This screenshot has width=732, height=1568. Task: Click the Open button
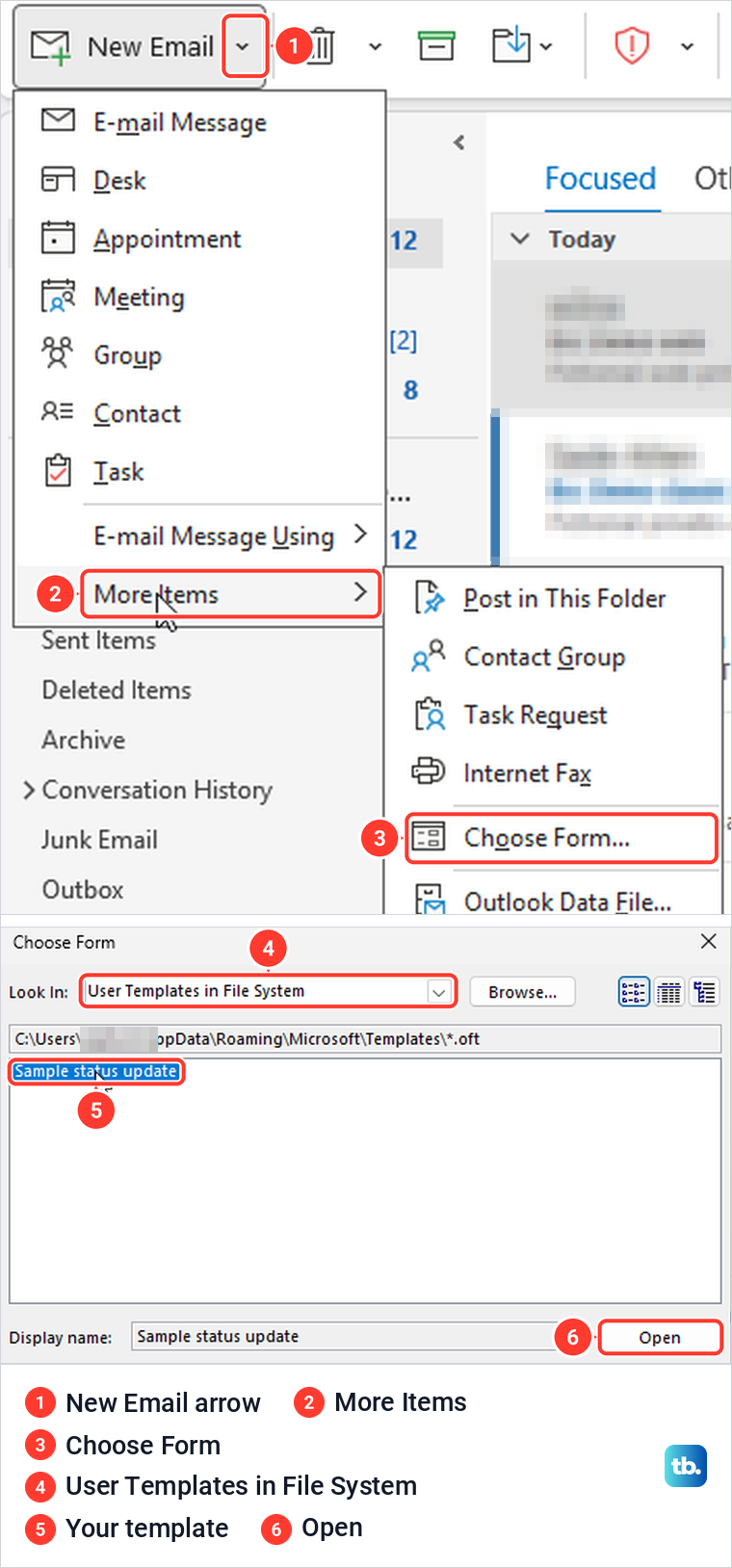(660, 1337)
